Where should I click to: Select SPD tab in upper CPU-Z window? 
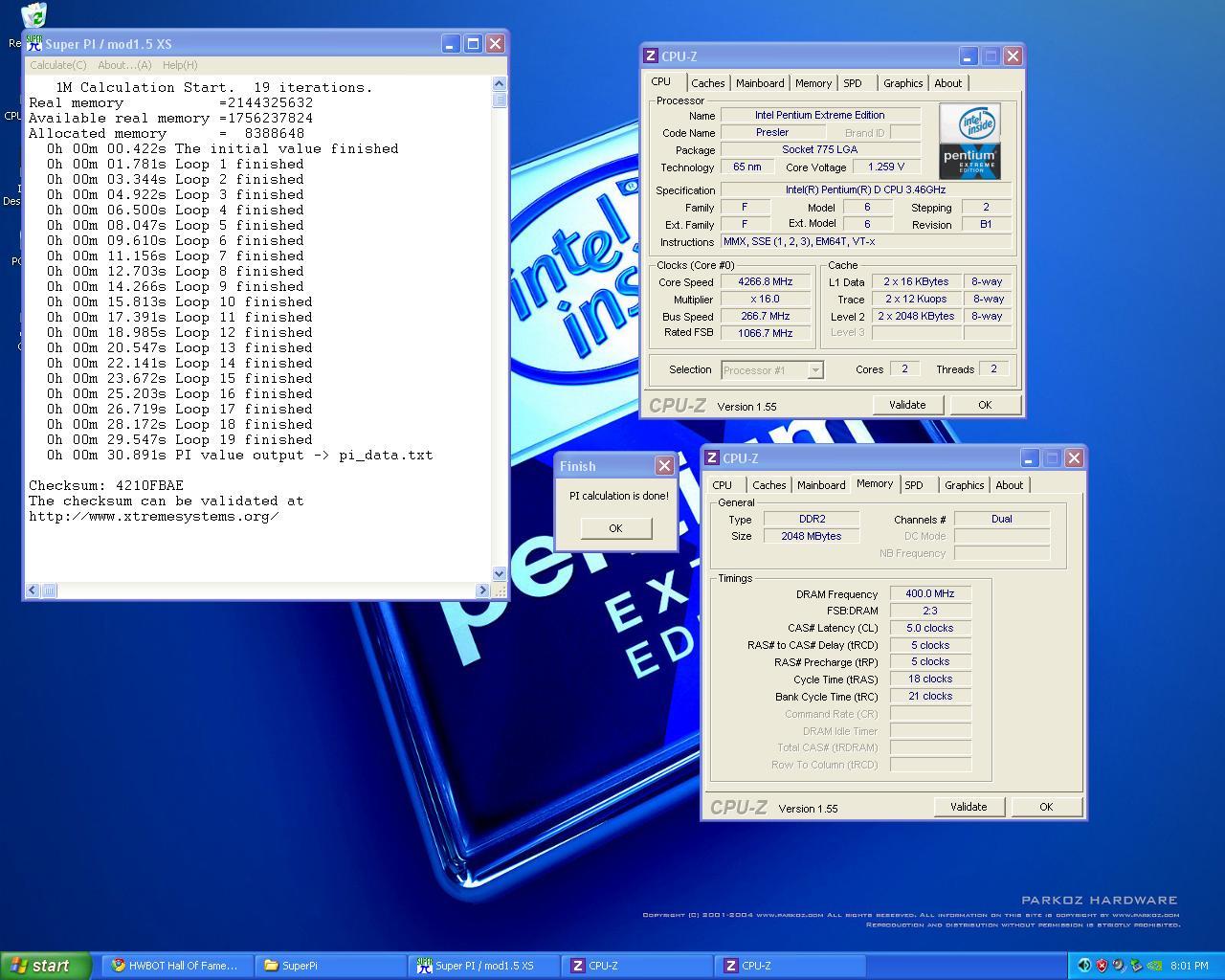point(853,83)
